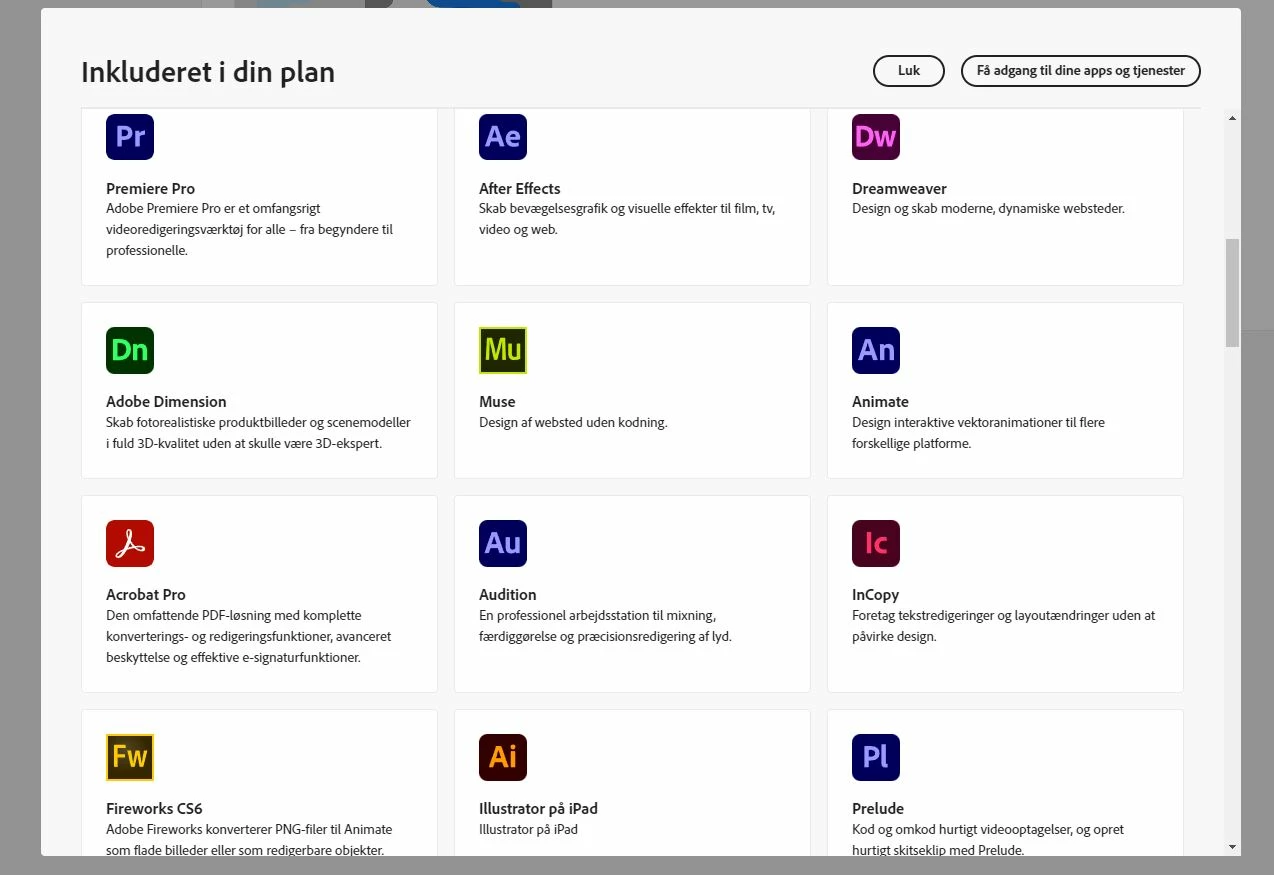Select the Dreamweaver title text
Screen dimensions: 1274x875
tap(899, 188)
